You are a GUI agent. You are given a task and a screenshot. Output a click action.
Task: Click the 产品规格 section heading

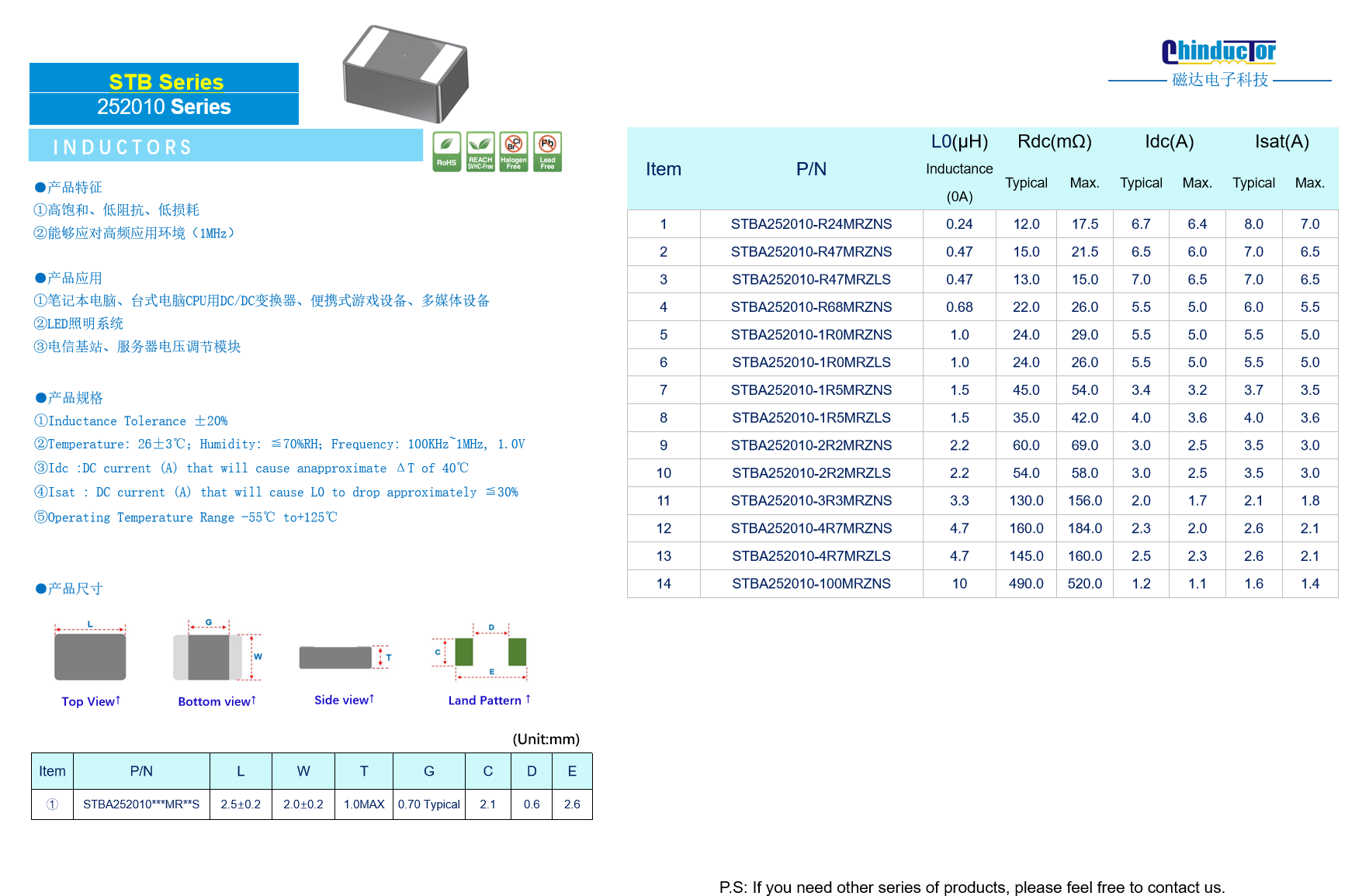(x=68, y=398)
